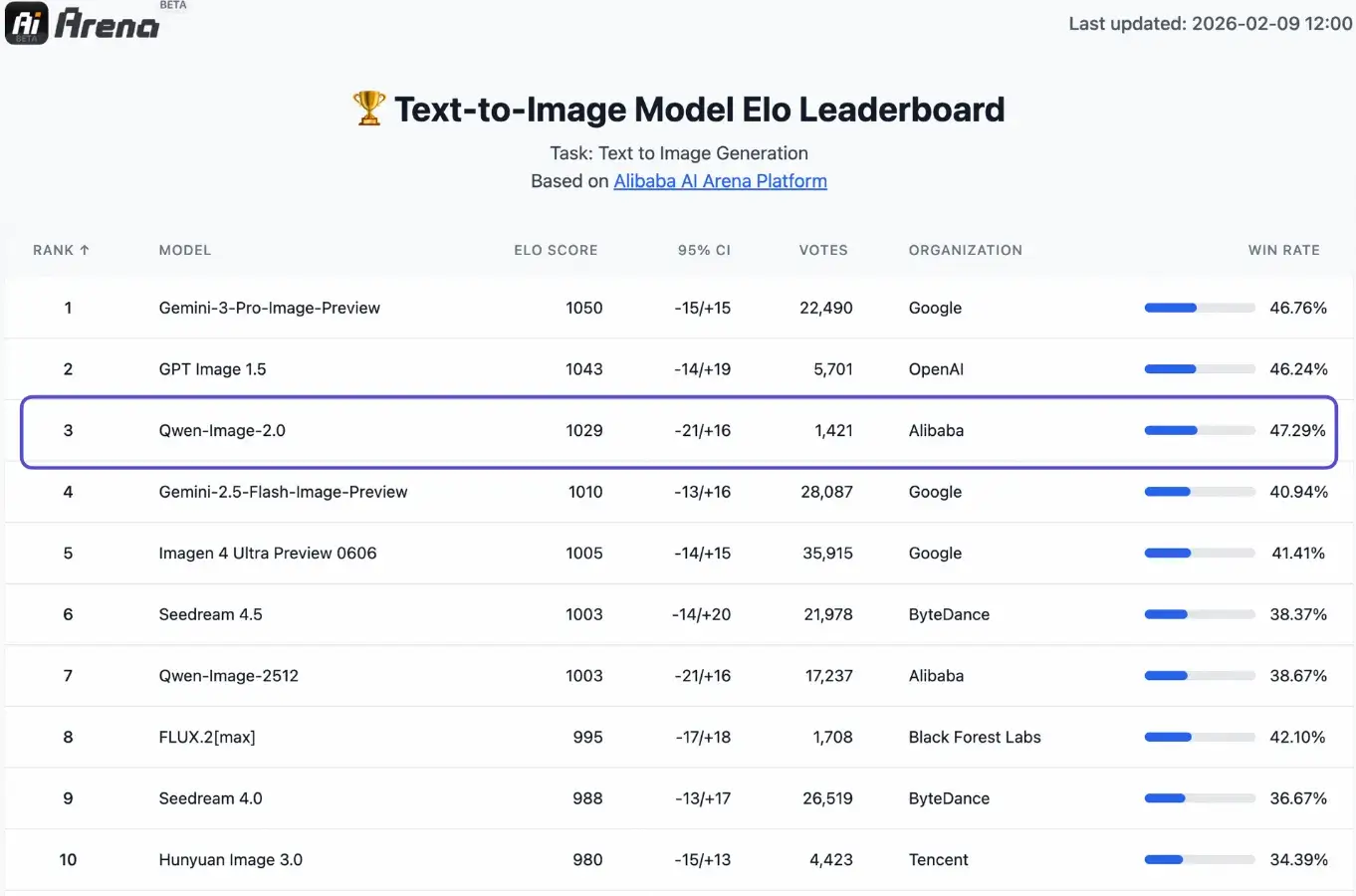This screenshot has width=1356, height=896.
Task: Select the GPT Image 1.5 model name
Action: (x=212, y=369)
